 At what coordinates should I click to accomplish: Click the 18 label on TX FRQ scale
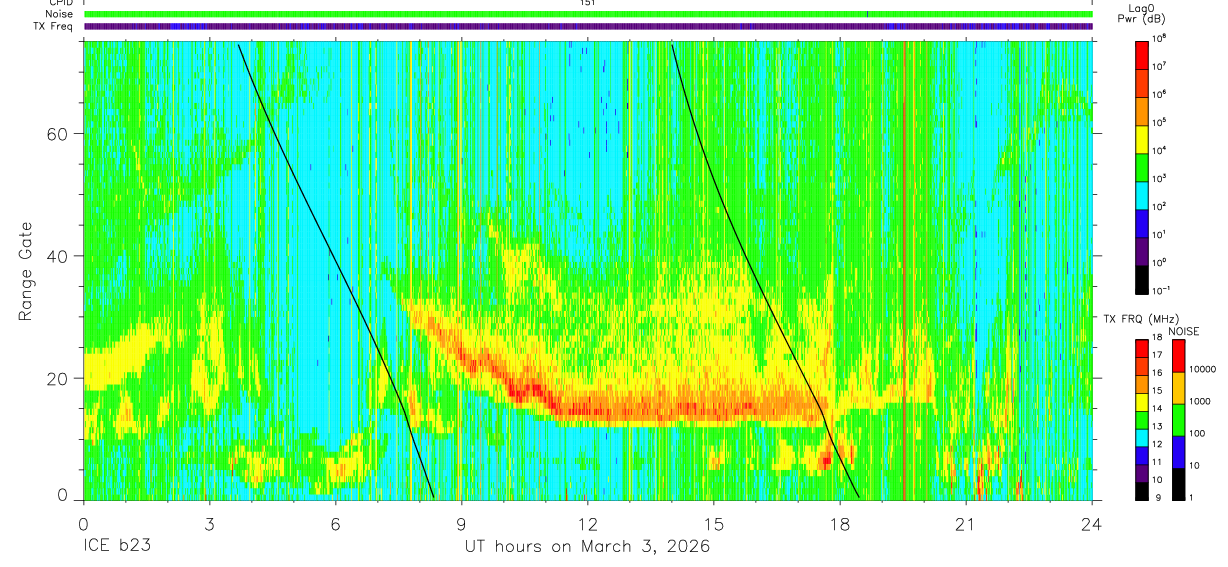tap(1157, 339)
